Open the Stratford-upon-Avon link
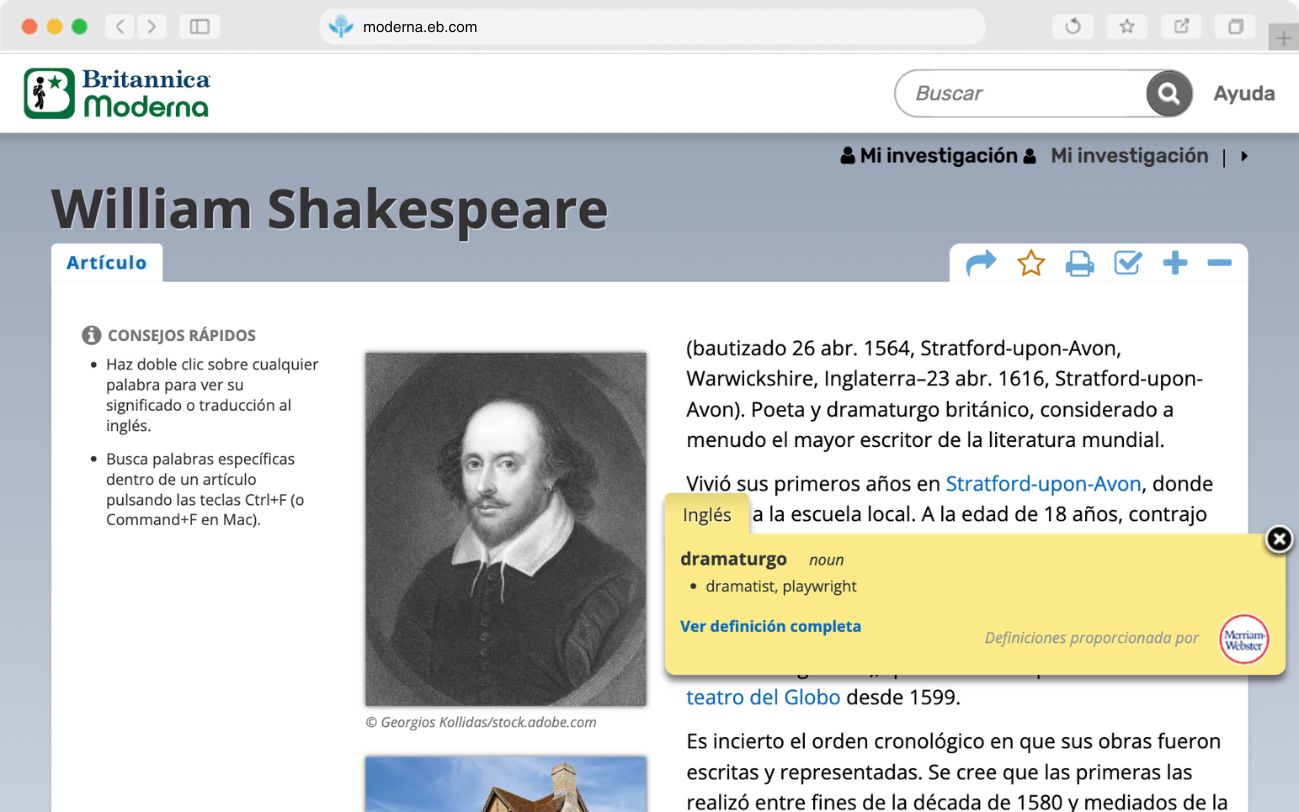1299x812 pixels. [x=1043, y=484]
